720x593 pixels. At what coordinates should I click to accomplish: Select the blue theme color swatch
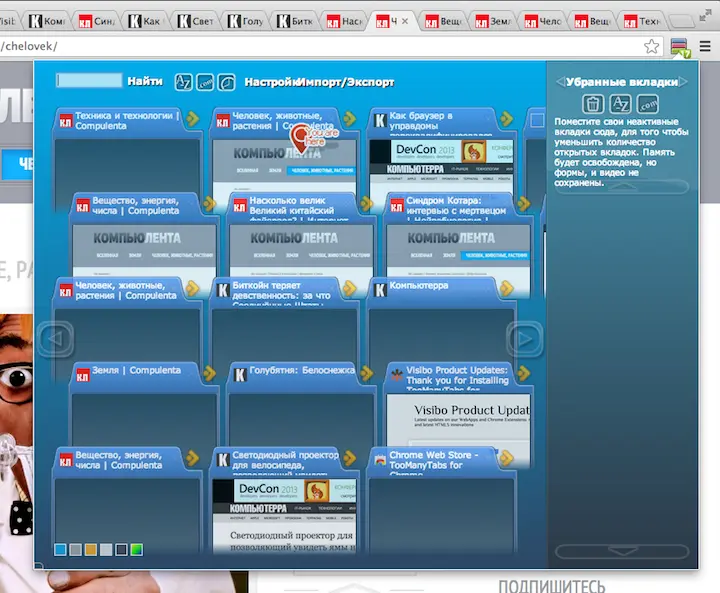60,549
